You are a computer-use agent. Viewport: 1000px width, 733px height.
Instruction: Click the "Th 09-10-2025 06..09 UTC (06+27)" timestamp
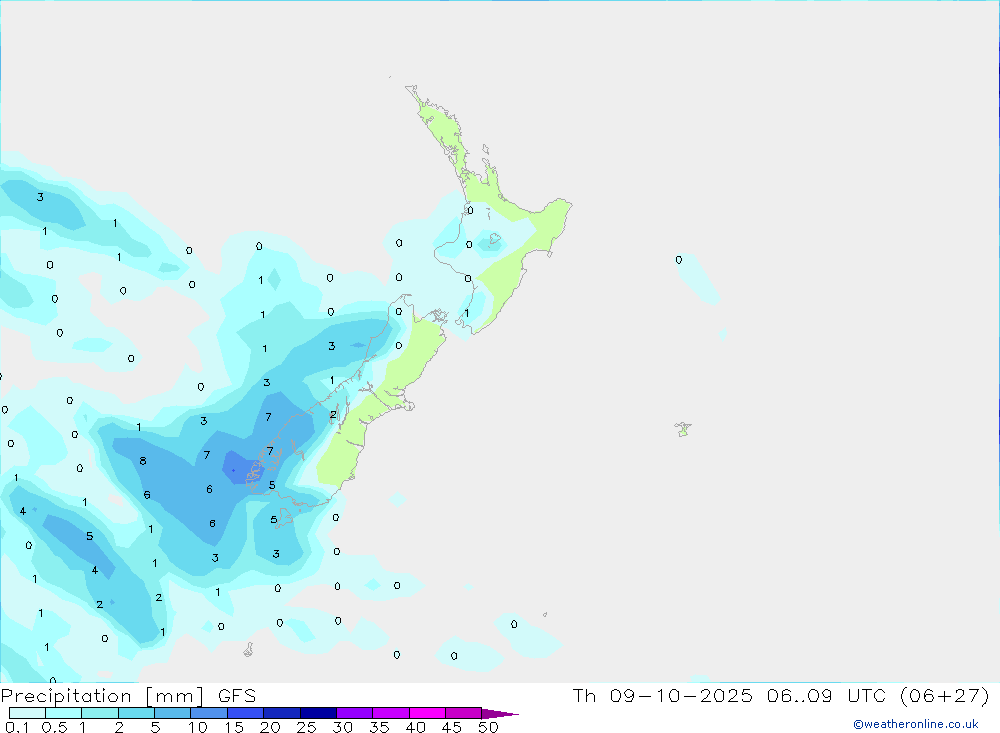[x=781, y=695]
